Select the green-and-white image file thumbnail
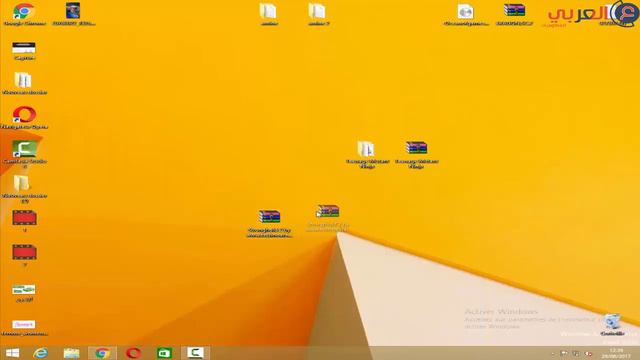The width and height of the screenshot is (640, 360). point(24,289)
